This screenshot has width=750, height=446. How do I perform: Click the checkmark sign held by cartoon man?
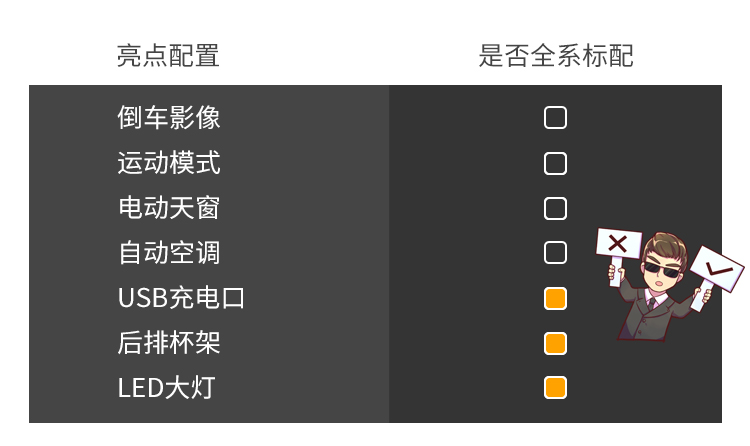(x=717, y=269)
